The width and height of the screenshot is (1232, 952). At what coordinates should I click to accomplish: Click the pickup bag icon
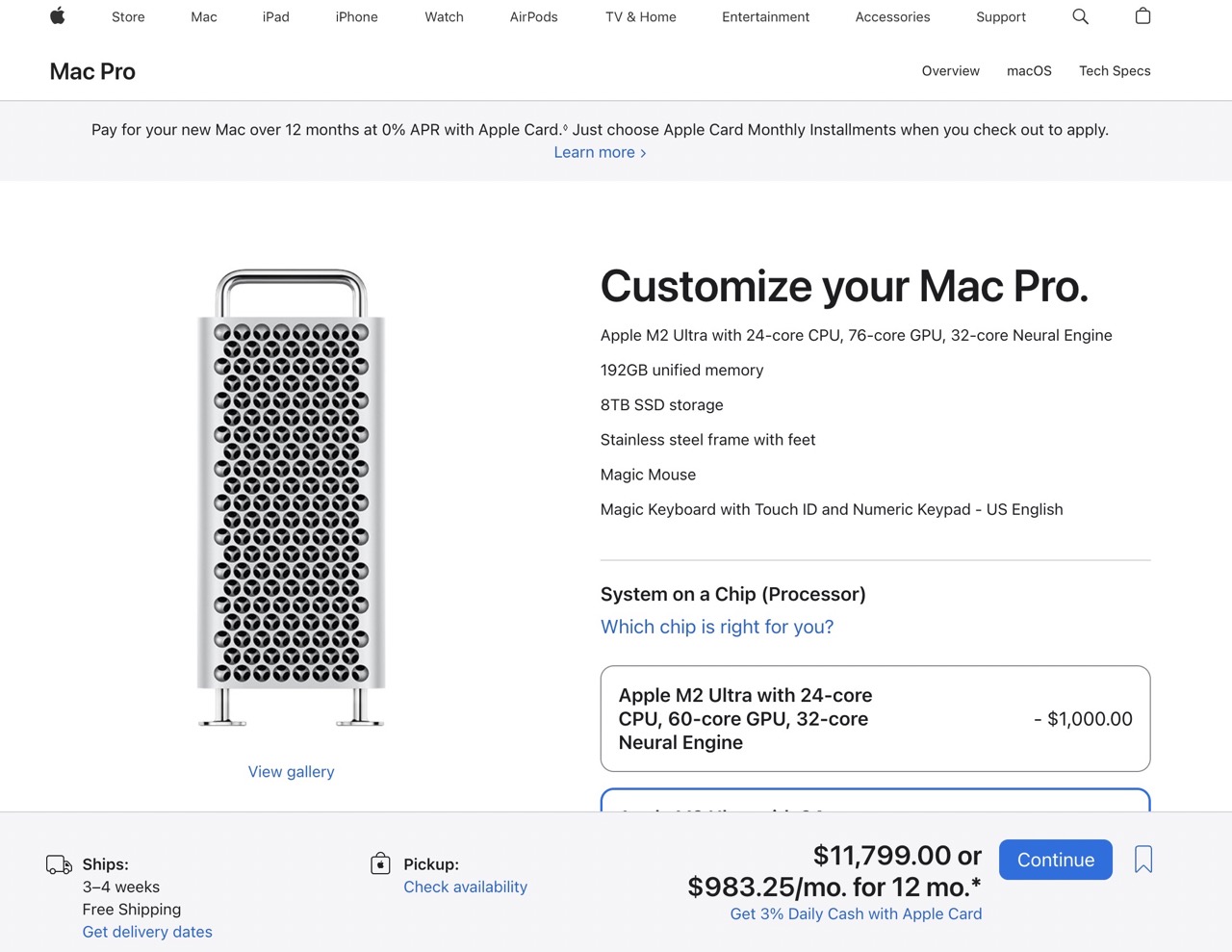[380, 863]
